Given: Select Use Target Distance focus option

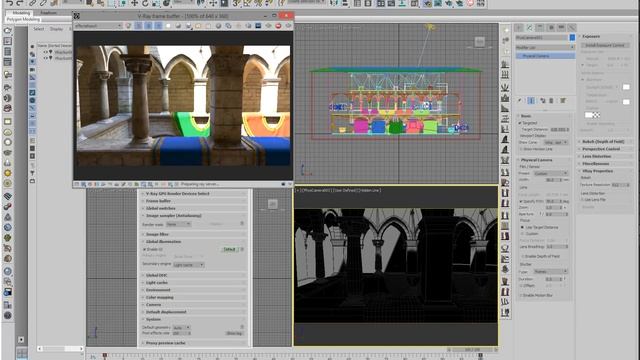Looking at the screenshot, I should [522, 227].
